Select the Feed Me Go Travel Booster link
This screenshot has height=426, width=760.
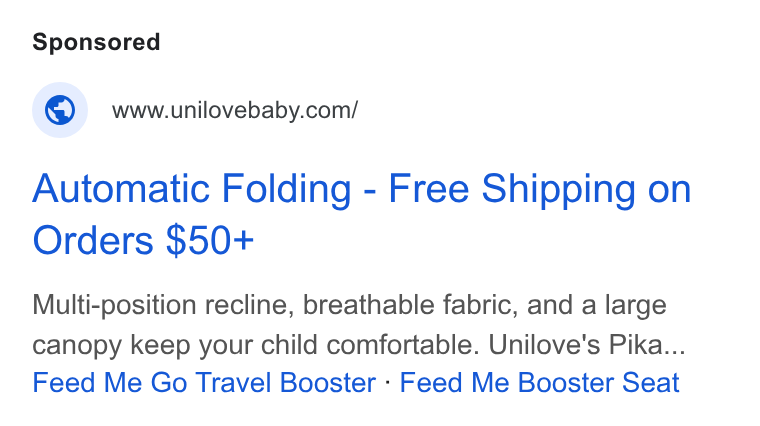pyautogui.click(x=204, y=383)
